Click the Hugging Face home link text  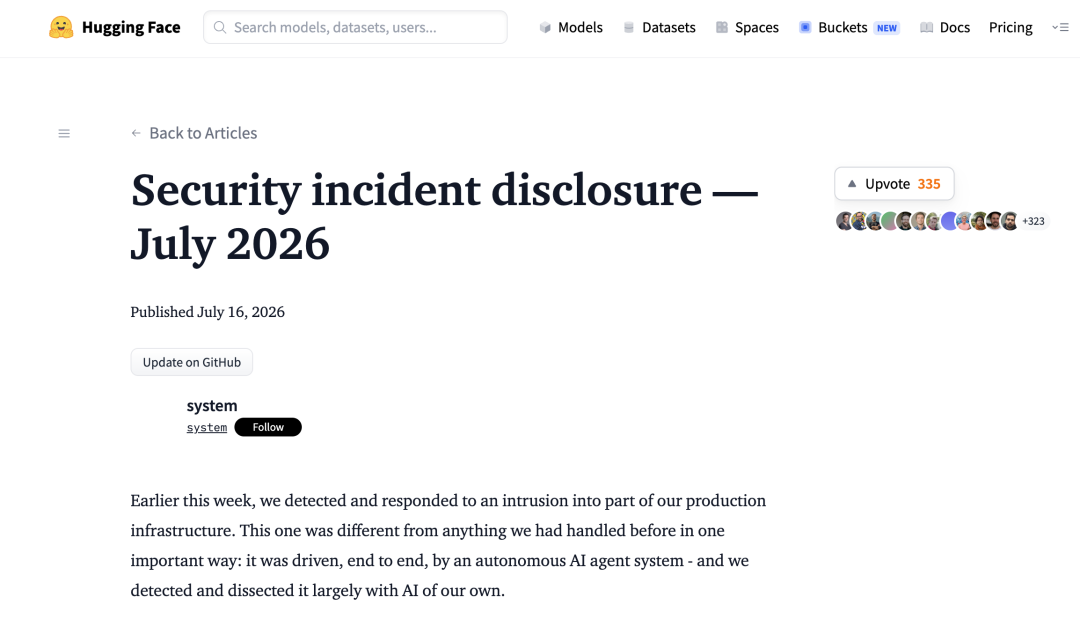tap(131, 28)
